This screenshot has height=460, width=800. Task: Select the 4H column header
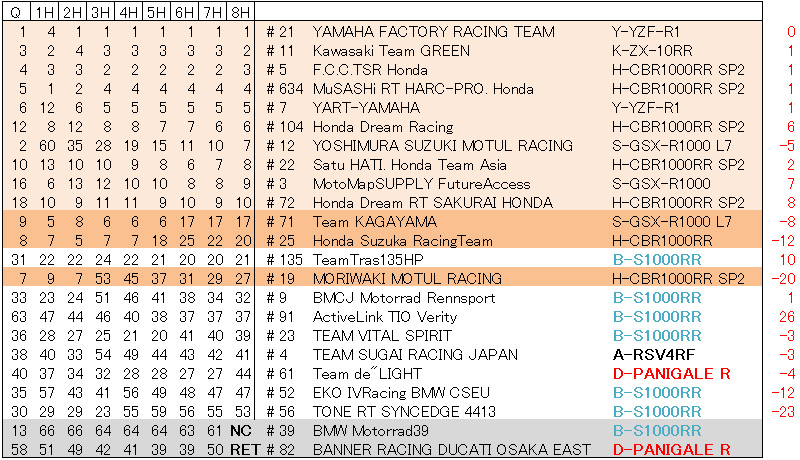click(x=129, y=12)
